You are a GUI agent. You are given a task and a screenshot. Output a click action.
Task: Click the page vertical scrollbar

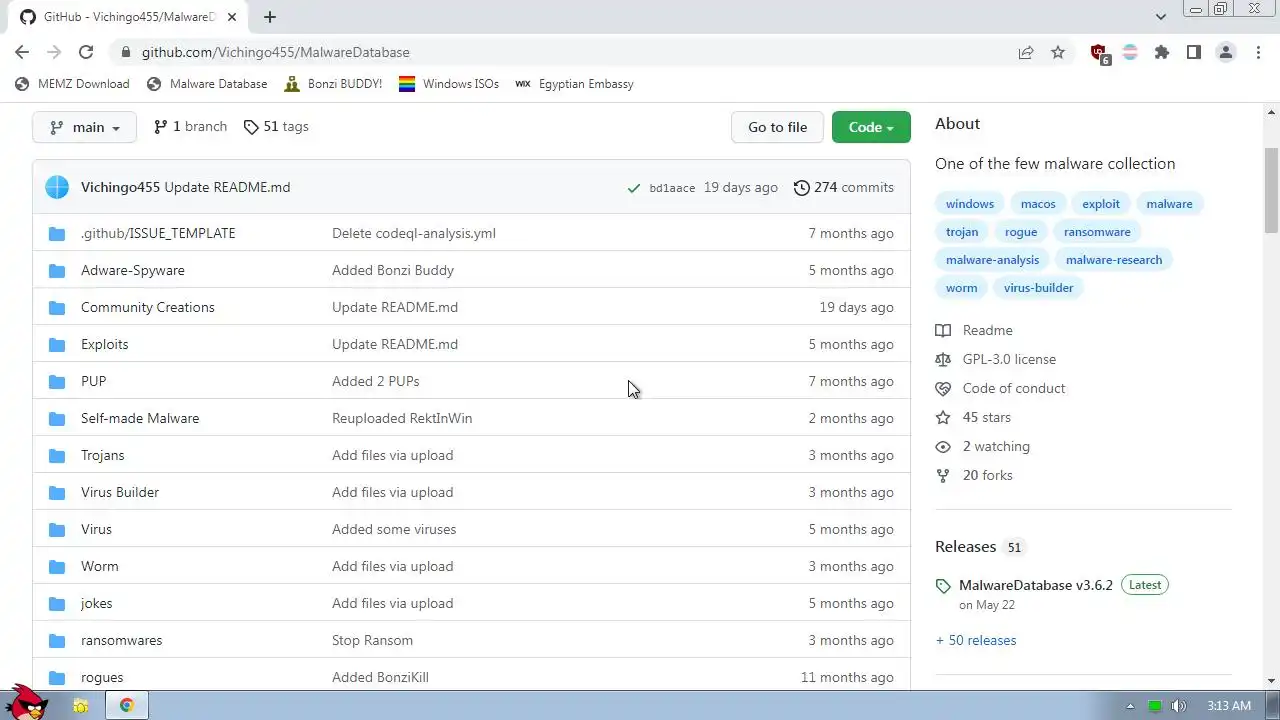1271,190
